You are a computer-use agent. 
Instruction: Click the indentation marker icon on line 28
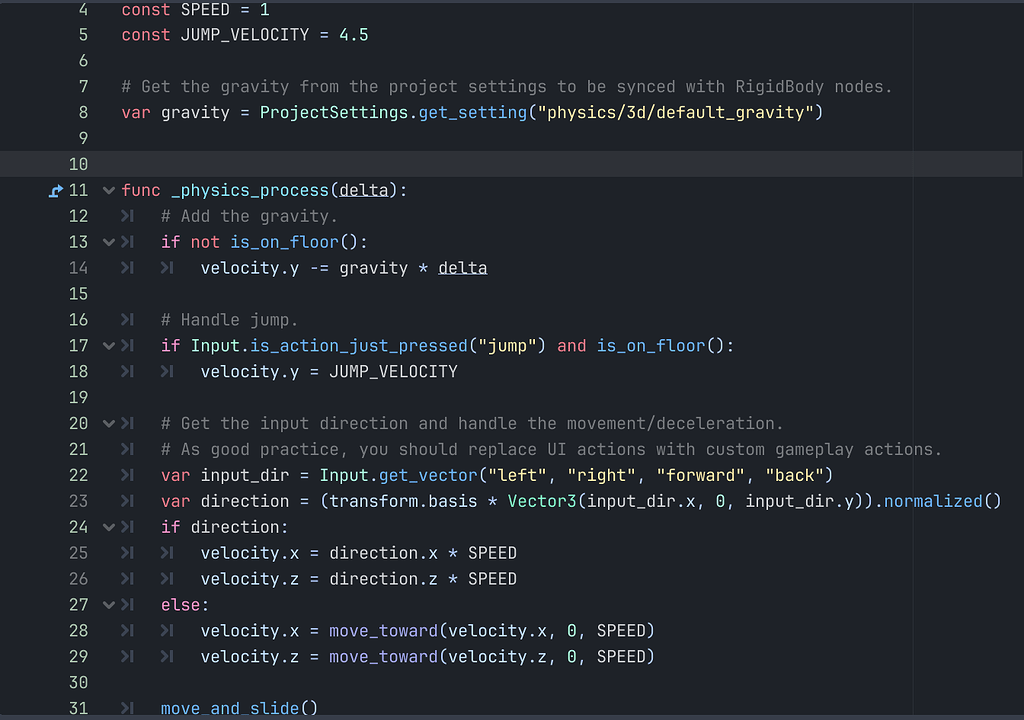pos(127,630)
